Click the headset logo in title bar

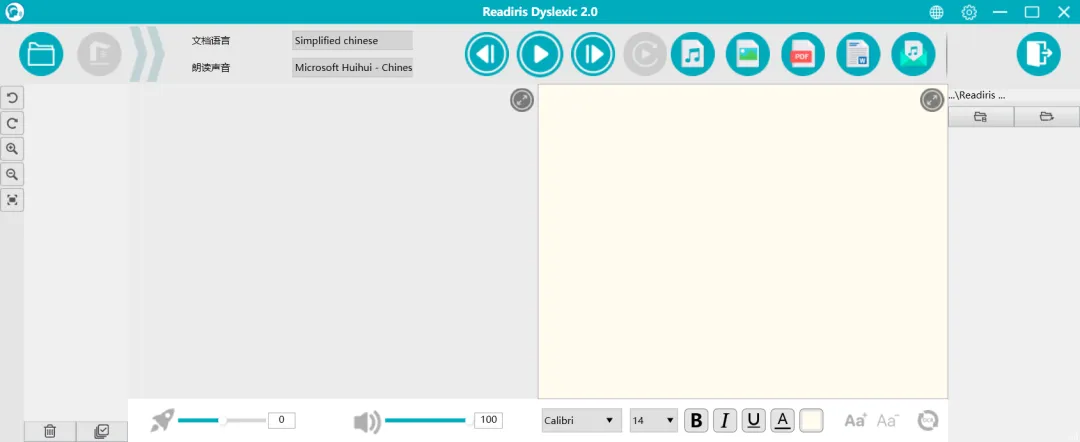[x=13, y=12]
